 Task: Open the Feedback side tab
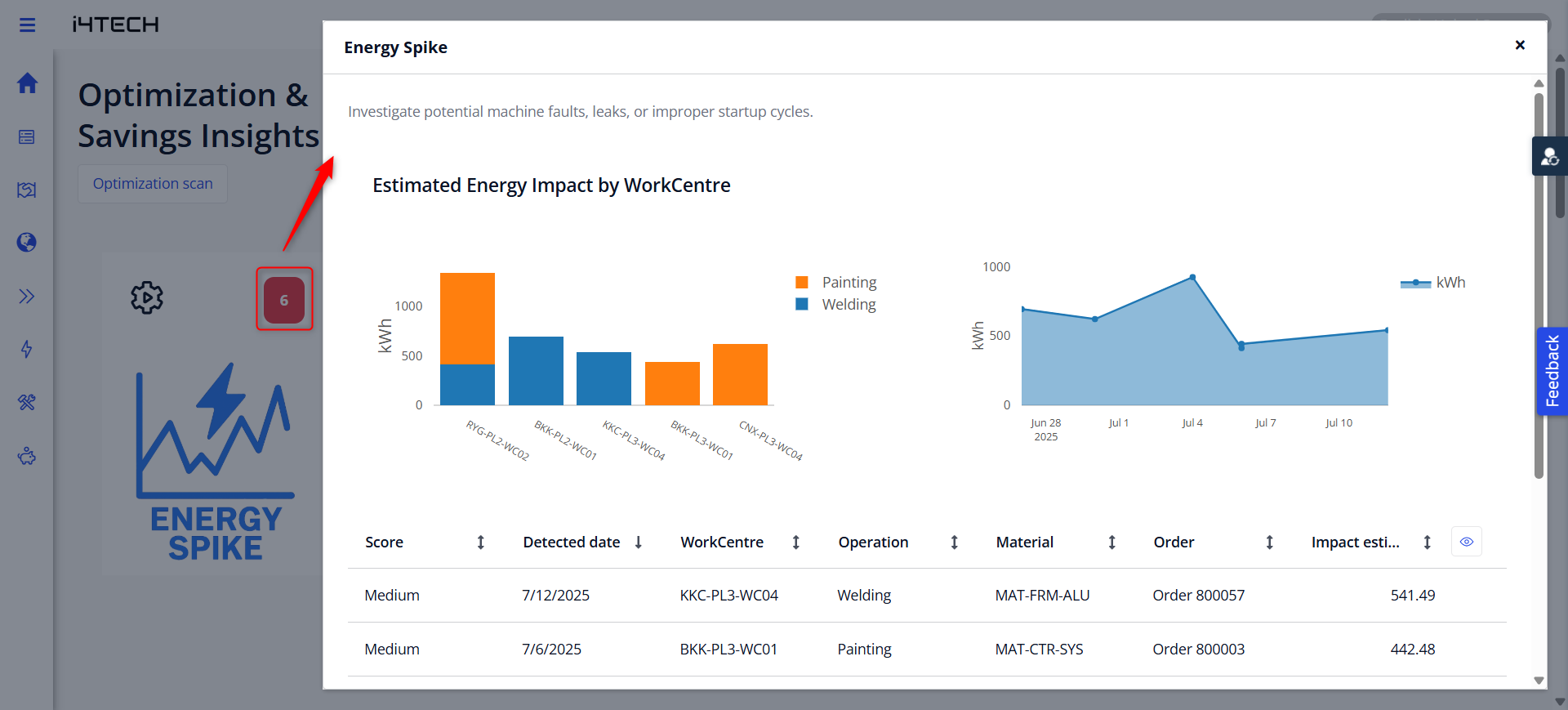[1552, 371]
